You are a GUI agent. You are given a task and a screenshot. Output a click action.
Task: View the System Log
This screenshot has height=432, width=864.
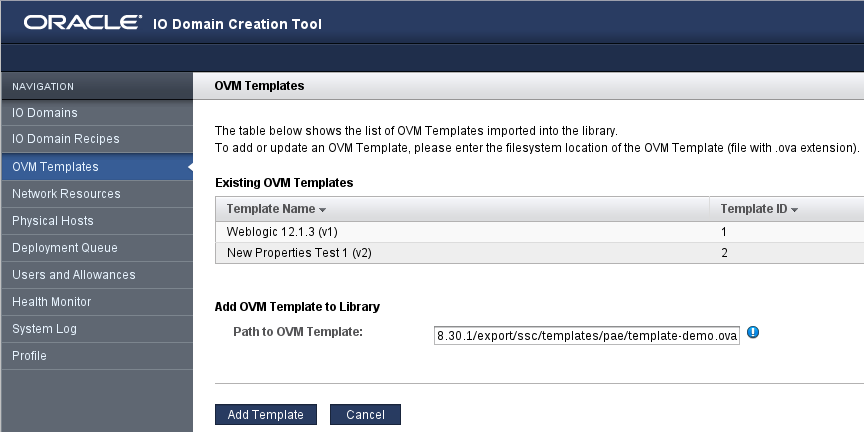(x=44, y=329)
